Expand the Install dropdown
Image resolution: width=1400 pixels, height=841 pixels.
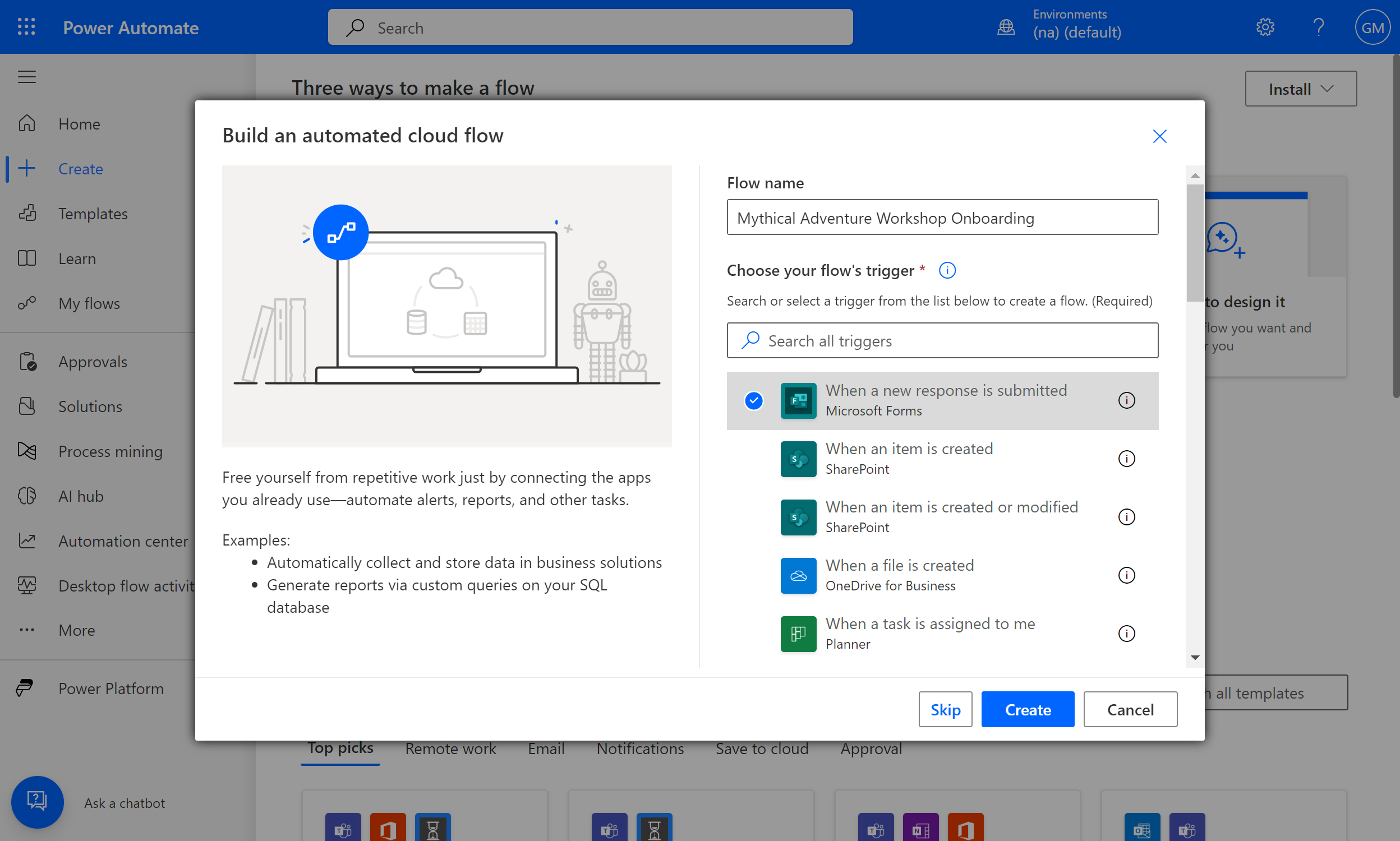click(x=1300, y=89)
